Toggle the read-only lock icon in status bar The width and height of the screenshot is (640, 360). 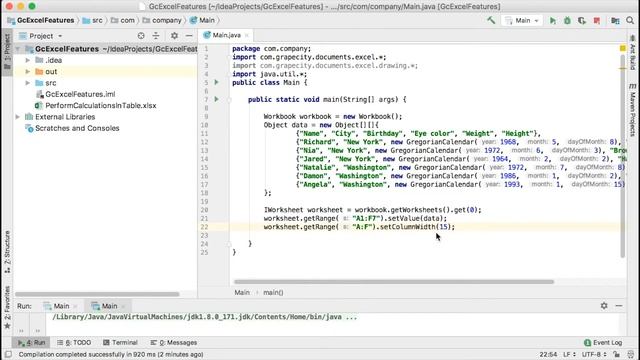[x=616, y=354]
